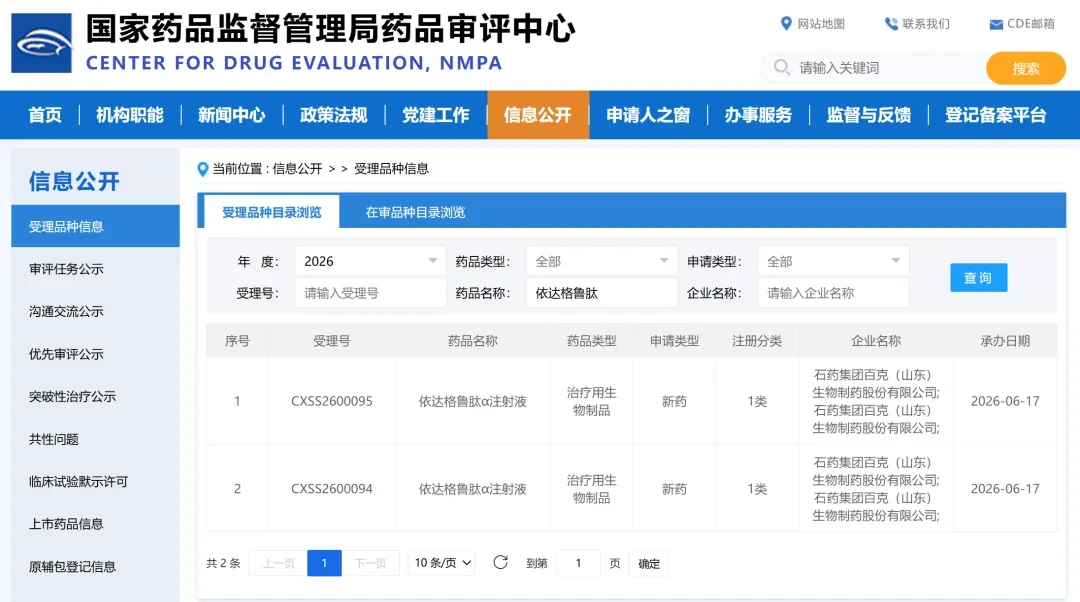Click the 注册分类 column header
Viewport: 1080px width, 602px height.
pyautogui.click(x=756, y=340)
